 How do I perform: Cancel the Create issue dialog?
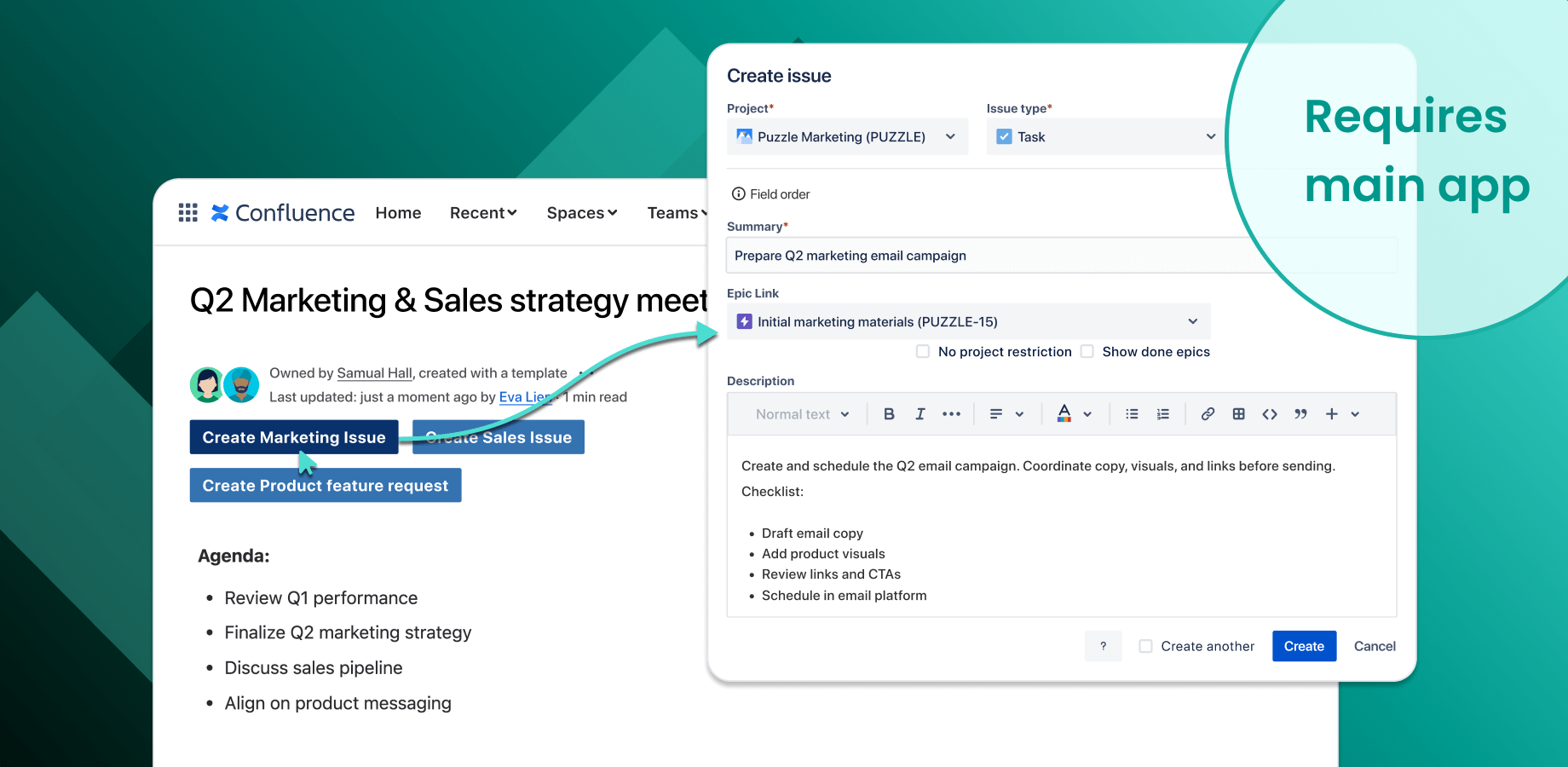pyautogui.click(x=1375, y=646)
